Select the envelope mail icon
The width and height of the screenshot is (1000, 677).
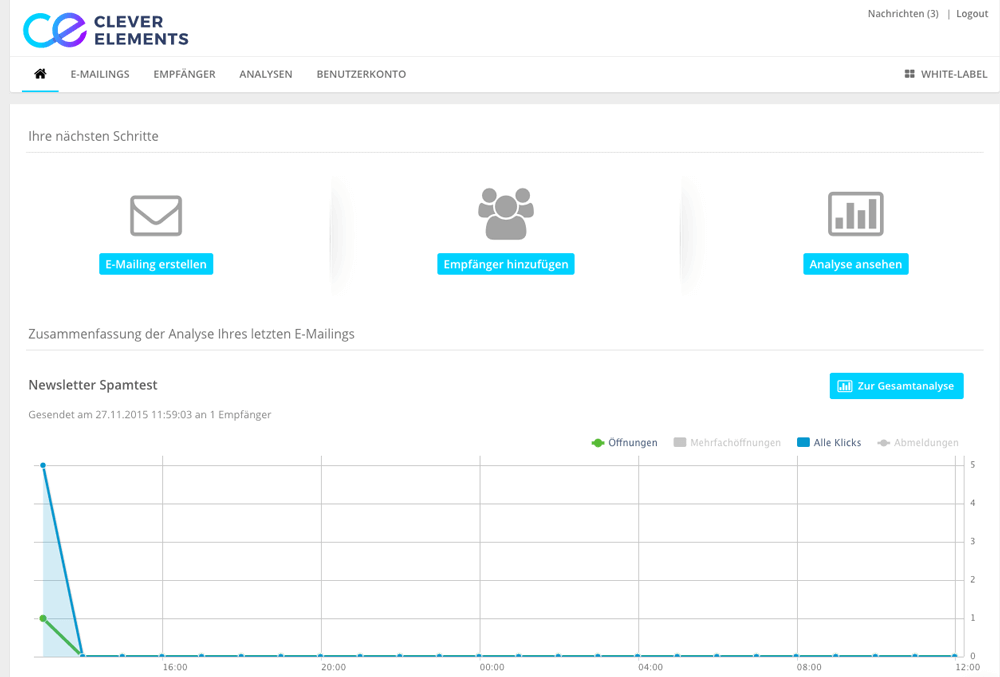pyautogui.click(x=156, y=215)
